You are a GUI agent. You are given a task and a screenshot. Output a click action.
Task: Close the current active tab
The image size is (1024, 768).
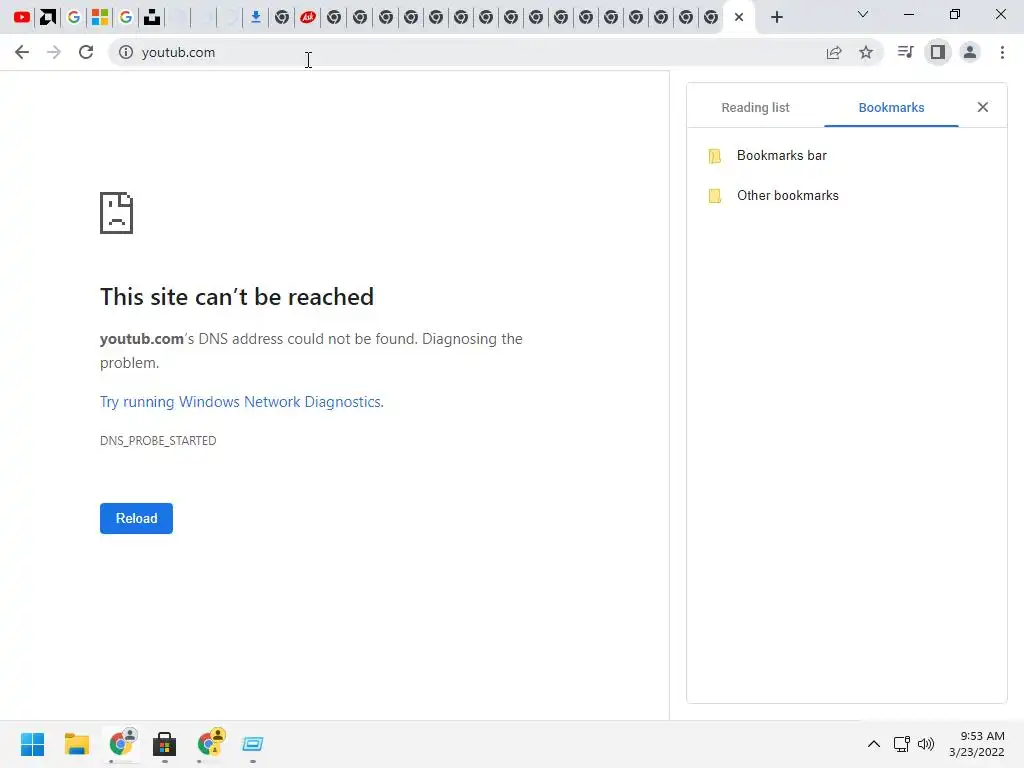click(x=739, y=17)
